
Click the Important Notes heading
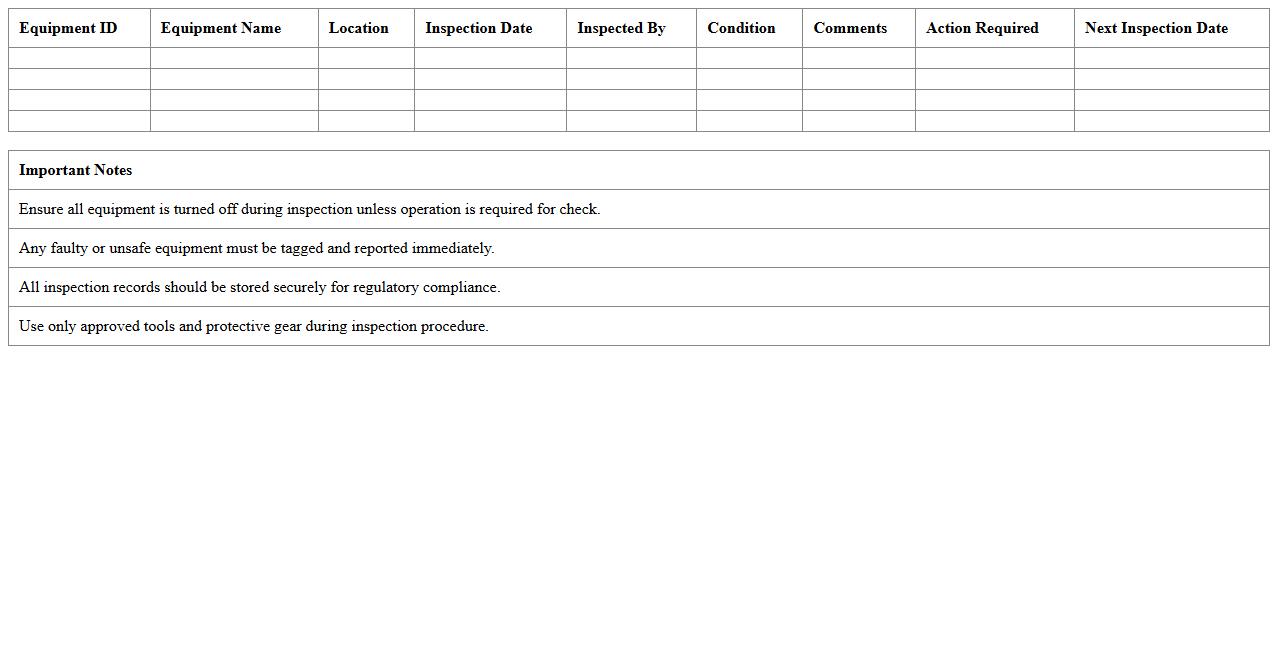pyautogui.click(x=76, y=170)
